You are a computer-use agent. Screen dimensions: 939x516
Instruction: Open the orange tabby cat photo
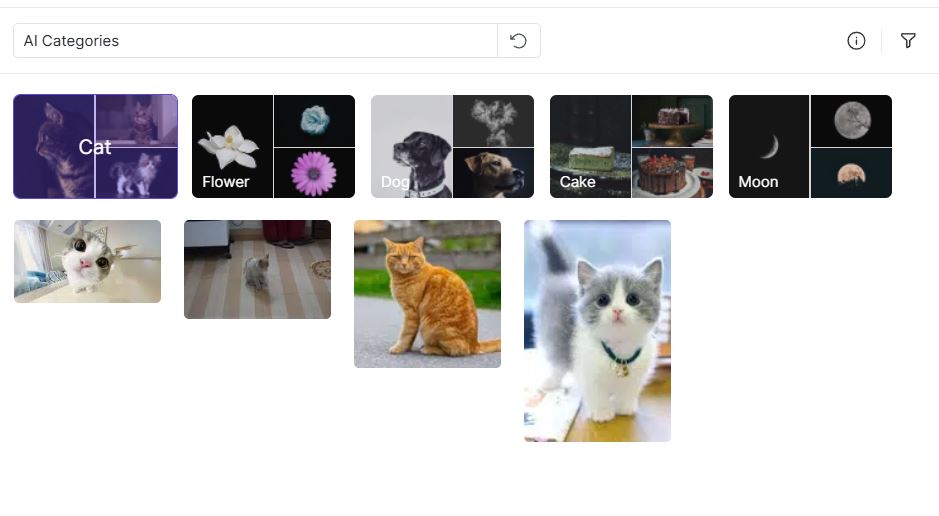(x=427, y=294)
